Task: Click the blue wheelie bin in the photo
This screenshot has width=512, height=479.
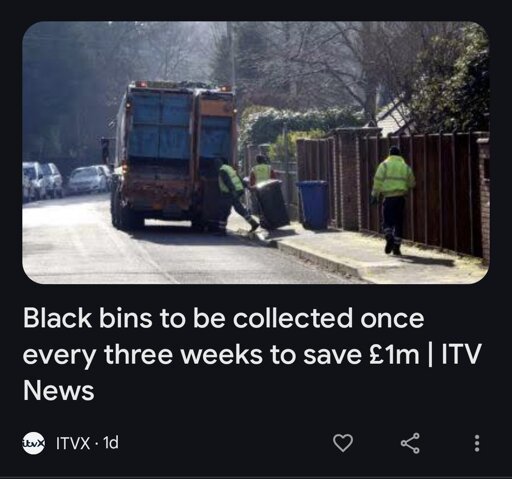Action: pyautogui.click(x=313, y=205)
